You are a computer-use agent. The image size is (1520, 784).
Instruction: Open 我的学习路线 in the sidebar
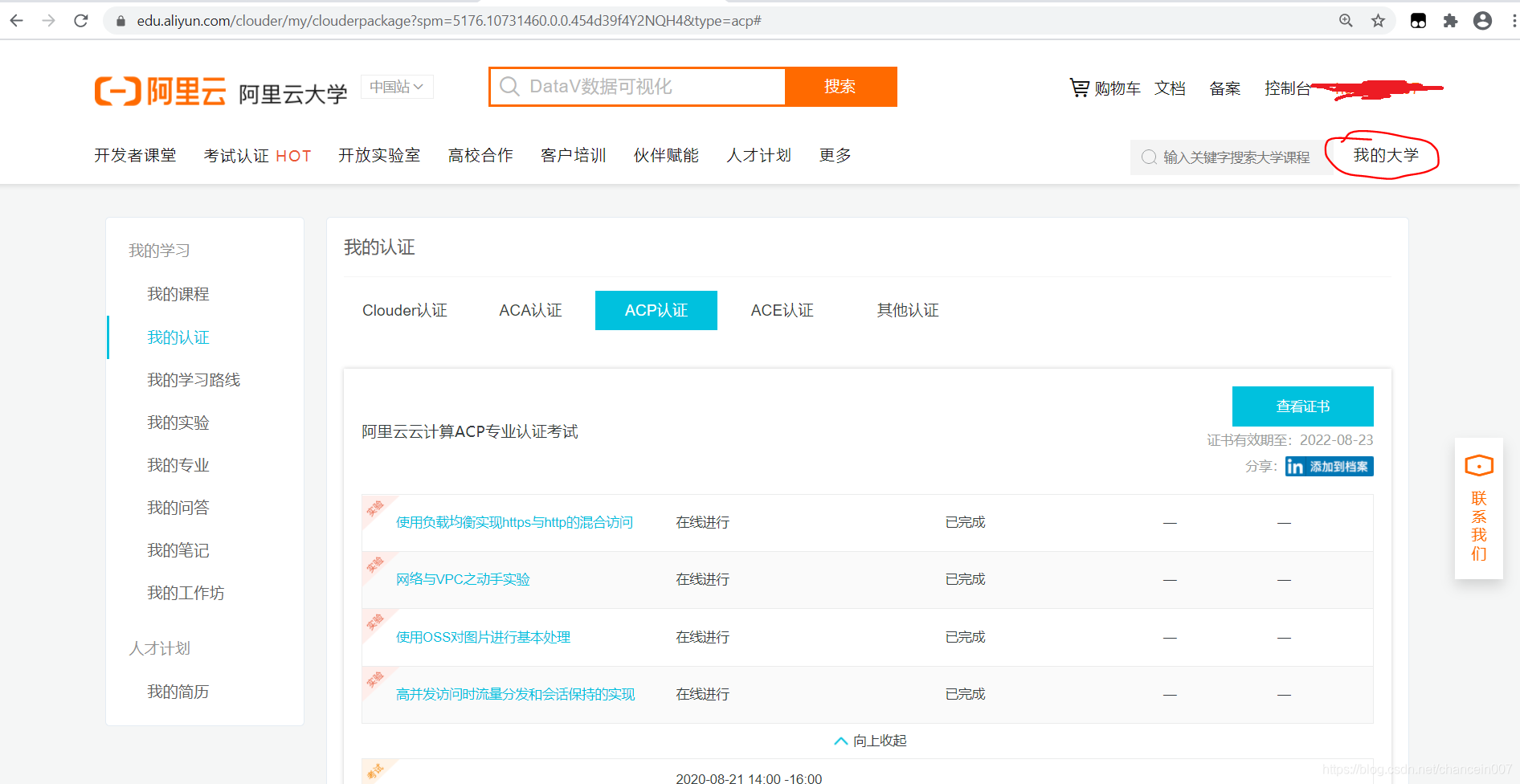194,380
